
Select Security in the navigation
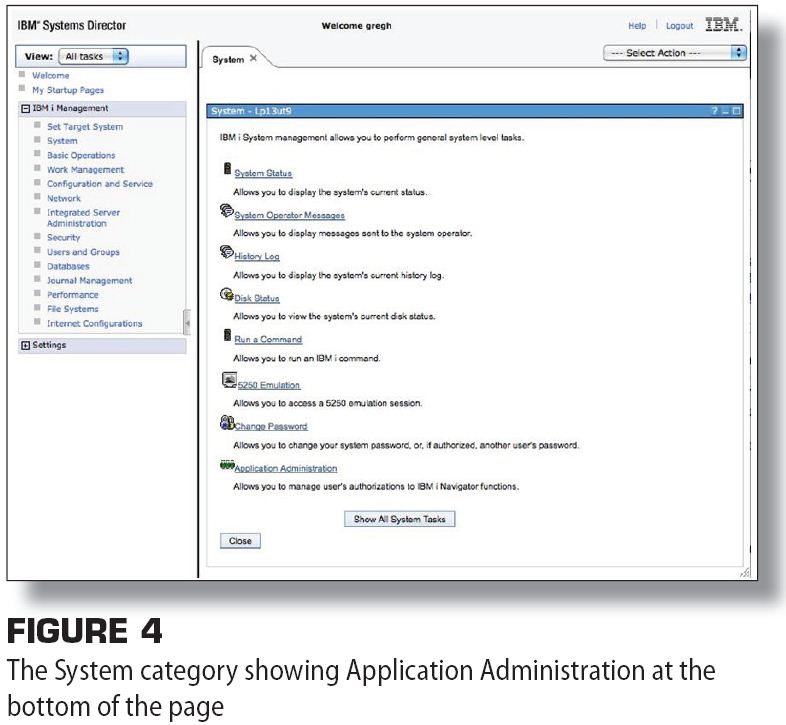tap(63, 238)
